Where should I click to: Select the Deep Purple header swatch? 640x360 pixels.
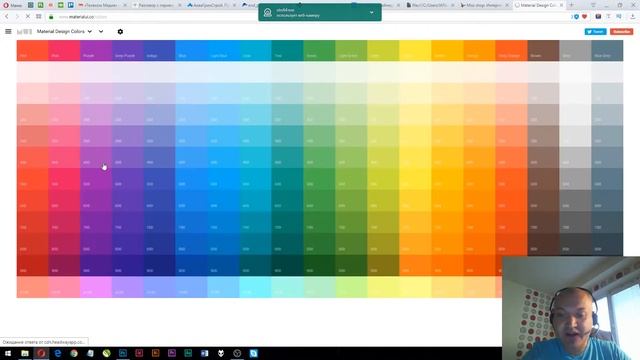coord(128,51)
